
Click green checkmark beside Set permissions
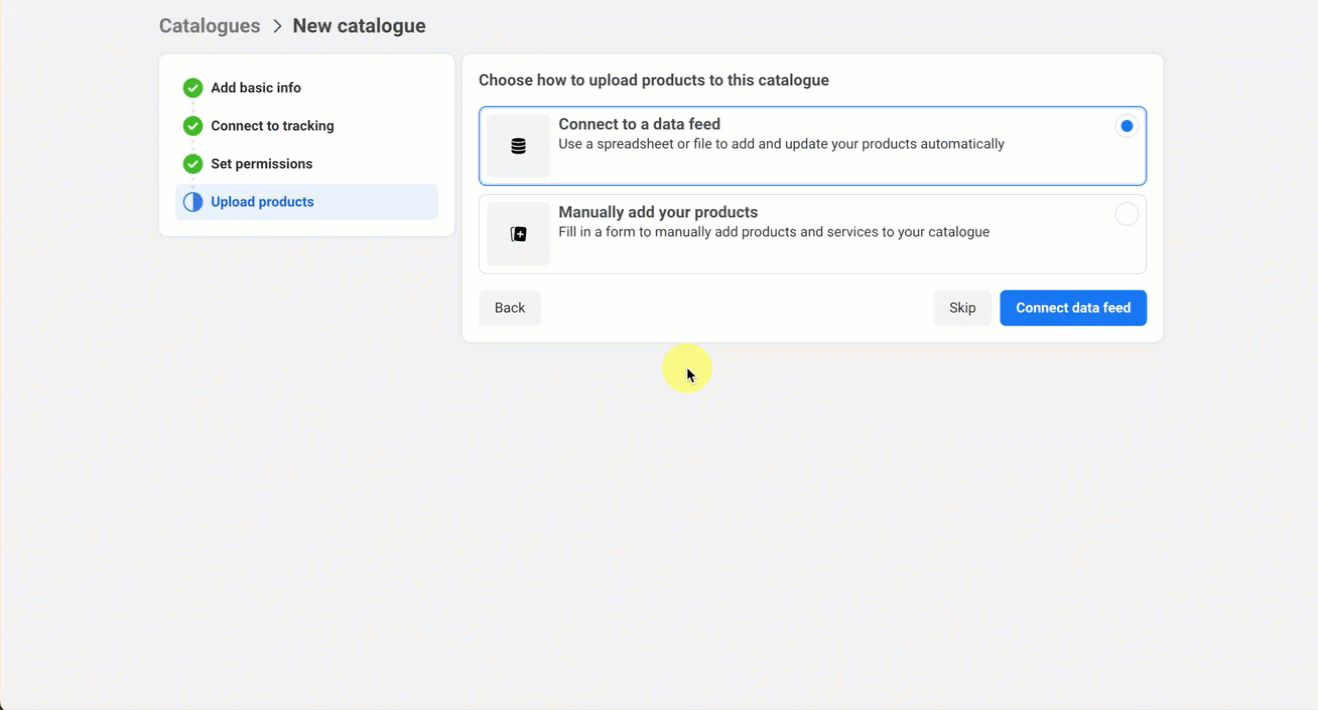point(193,164)
